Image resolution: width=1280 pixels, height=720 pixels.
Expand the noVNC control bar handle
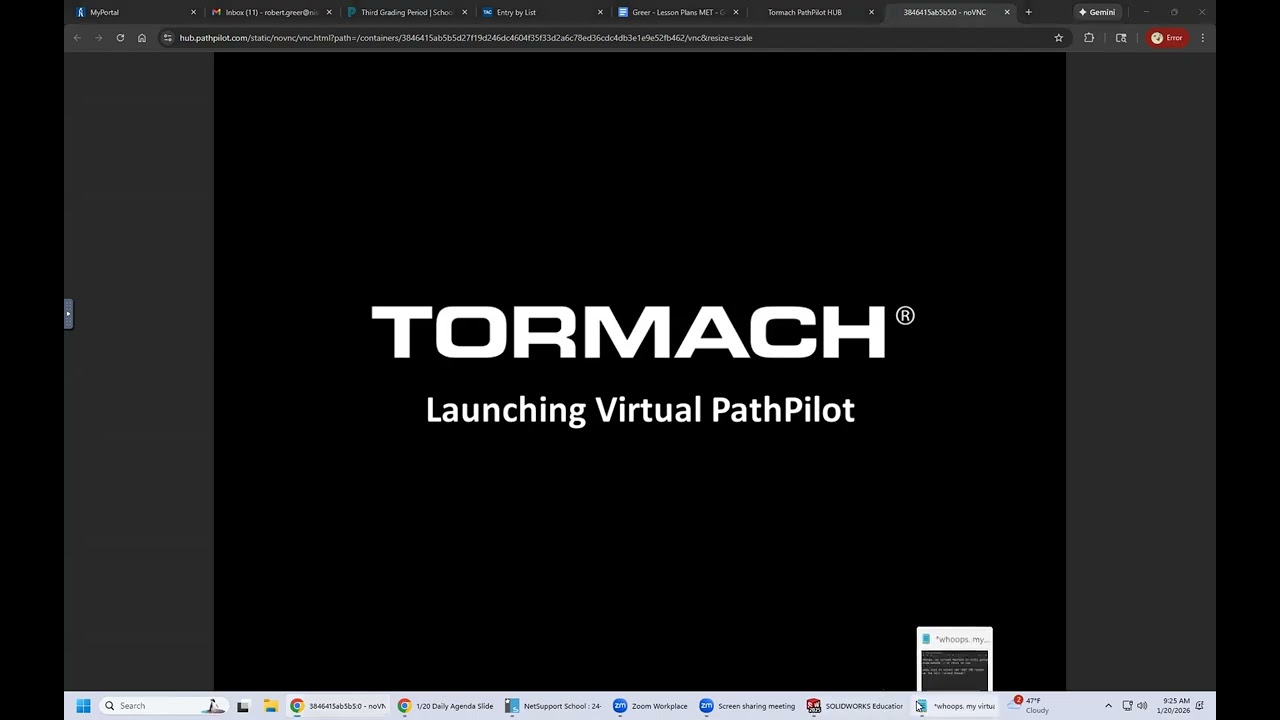click(x=68, y=314)
